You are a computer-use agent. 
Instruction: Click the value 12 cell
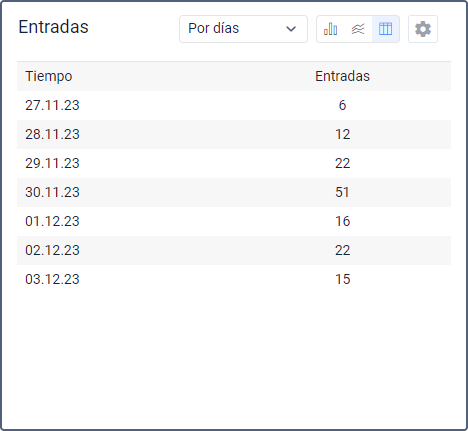pyautogui.click(x=342, y=134)
